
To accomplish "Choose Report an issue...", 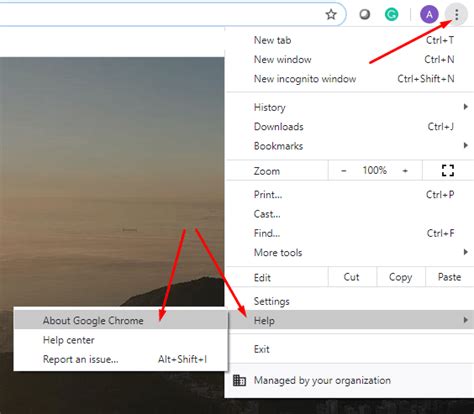I will click(x=121, y=359).
